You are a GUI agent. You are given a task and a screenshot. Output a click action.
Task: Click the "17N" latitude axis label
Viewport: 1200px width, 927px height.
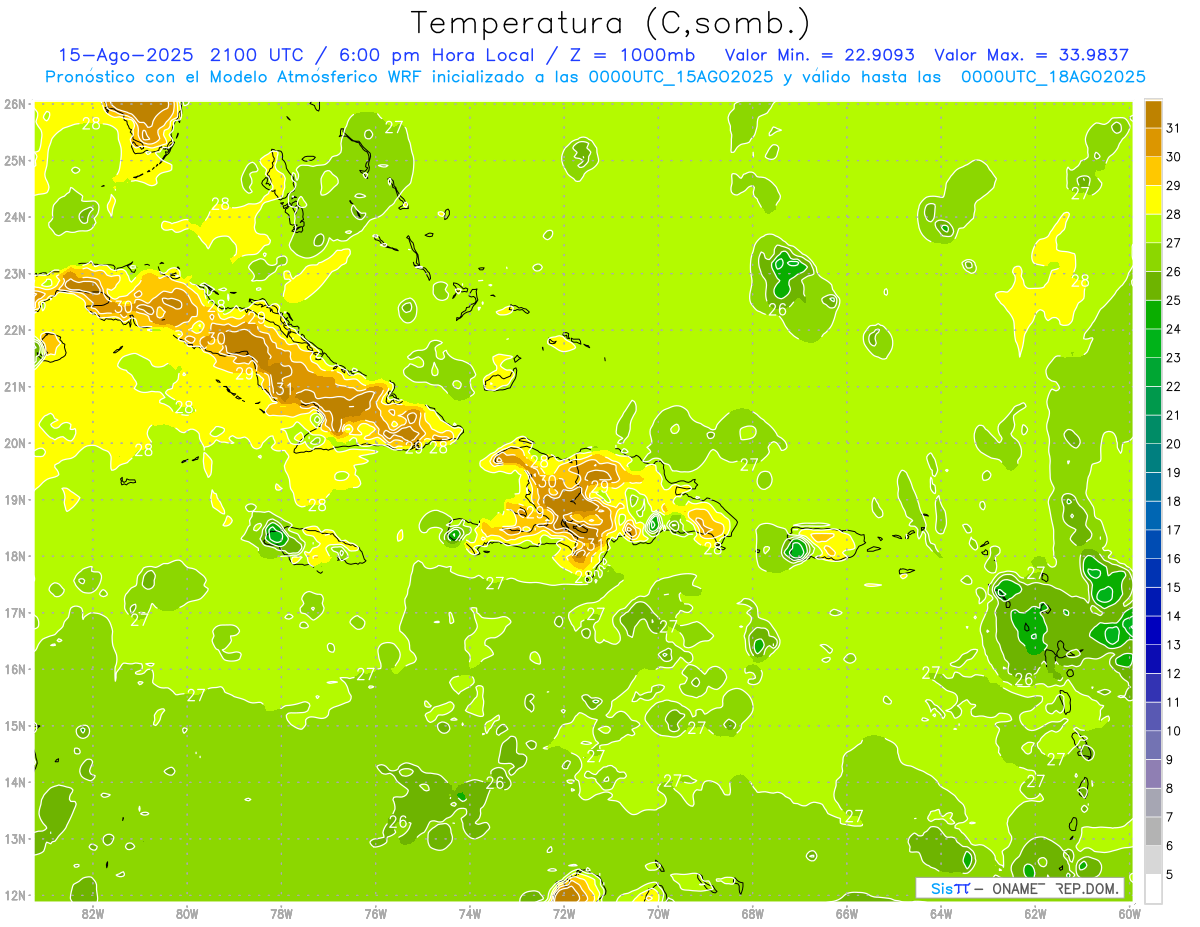15,613
